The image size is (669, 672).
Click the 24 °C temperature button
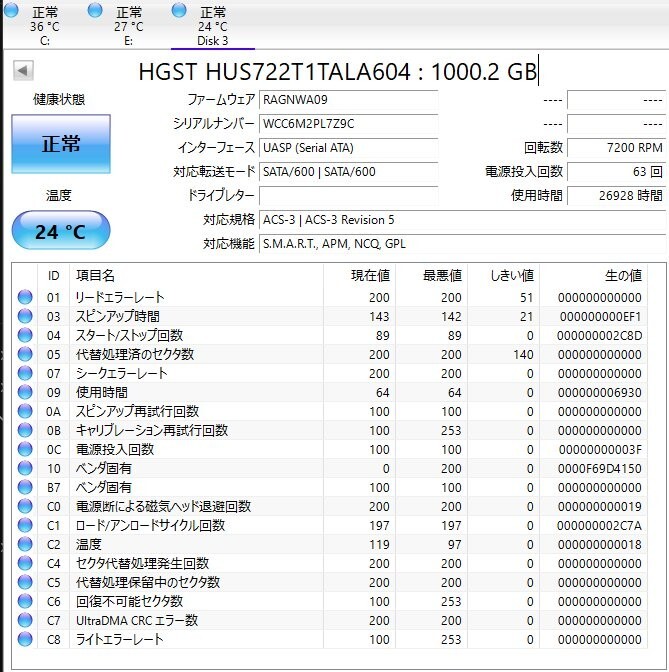coord(61,231)
